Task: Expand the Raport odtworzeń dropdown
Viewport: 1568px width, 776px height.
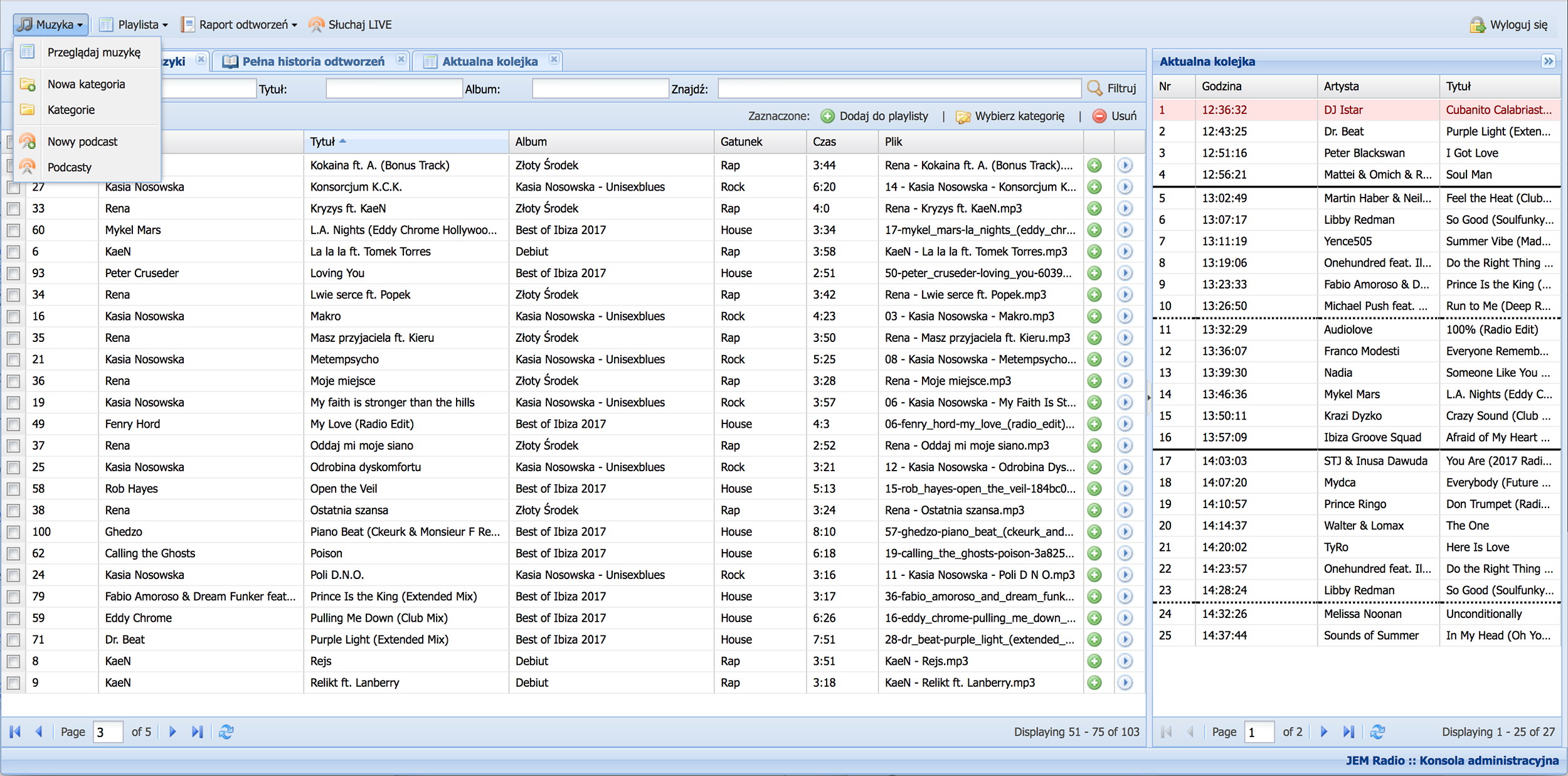Action: [239, 24]
